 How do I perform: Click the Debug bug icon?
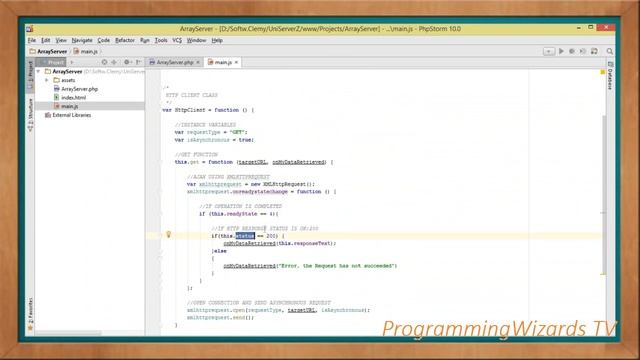click(x=572, y=51)
